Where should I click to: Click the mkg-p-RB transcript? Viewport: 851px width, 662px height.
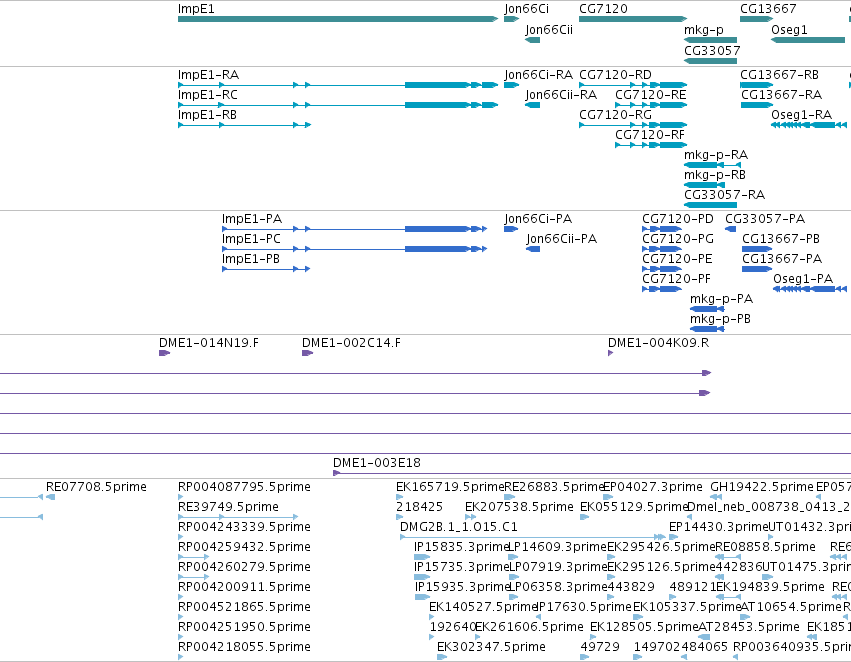tap(704, 185)
